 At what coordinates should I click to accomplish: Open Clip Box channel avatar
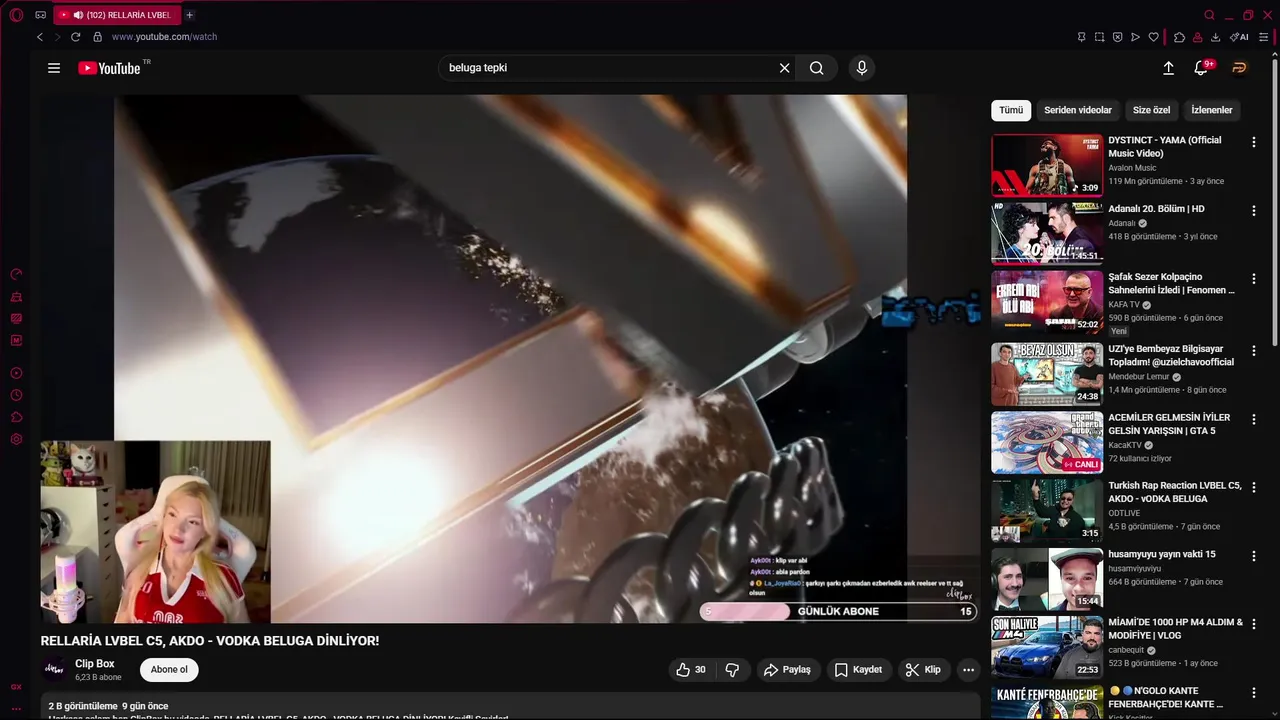point(54,670)
